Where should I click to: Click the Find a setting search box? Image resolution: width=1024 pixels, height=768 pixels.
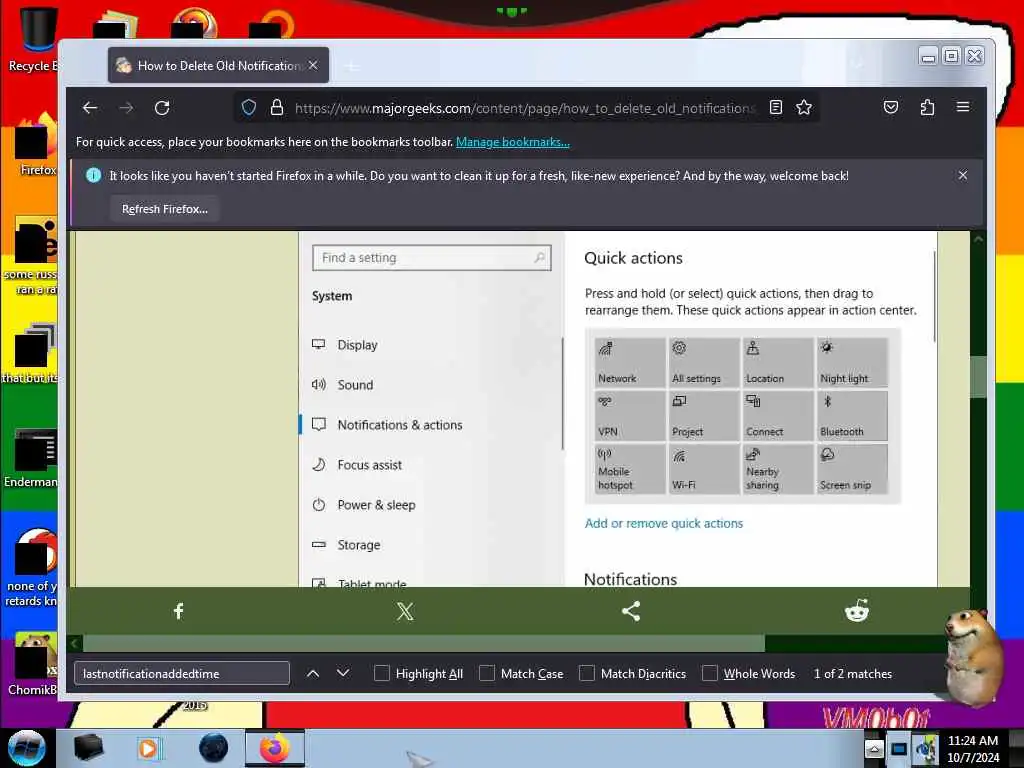(x=432, y=258)
